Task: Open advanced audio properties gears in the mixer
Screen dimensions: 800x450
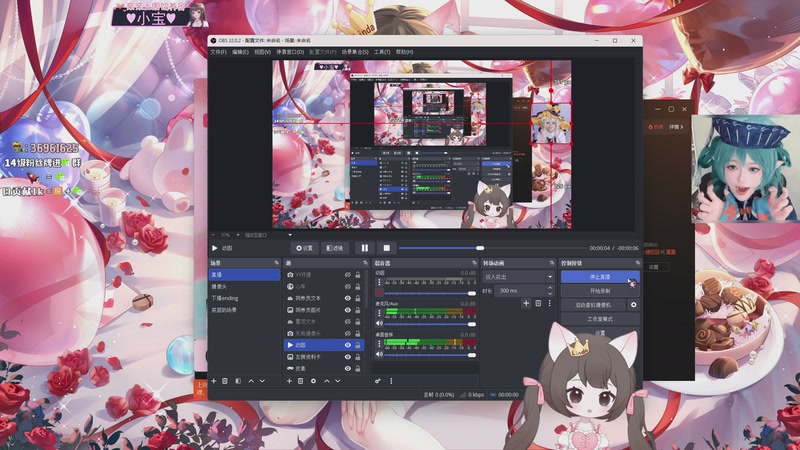Action: point(378,381)
